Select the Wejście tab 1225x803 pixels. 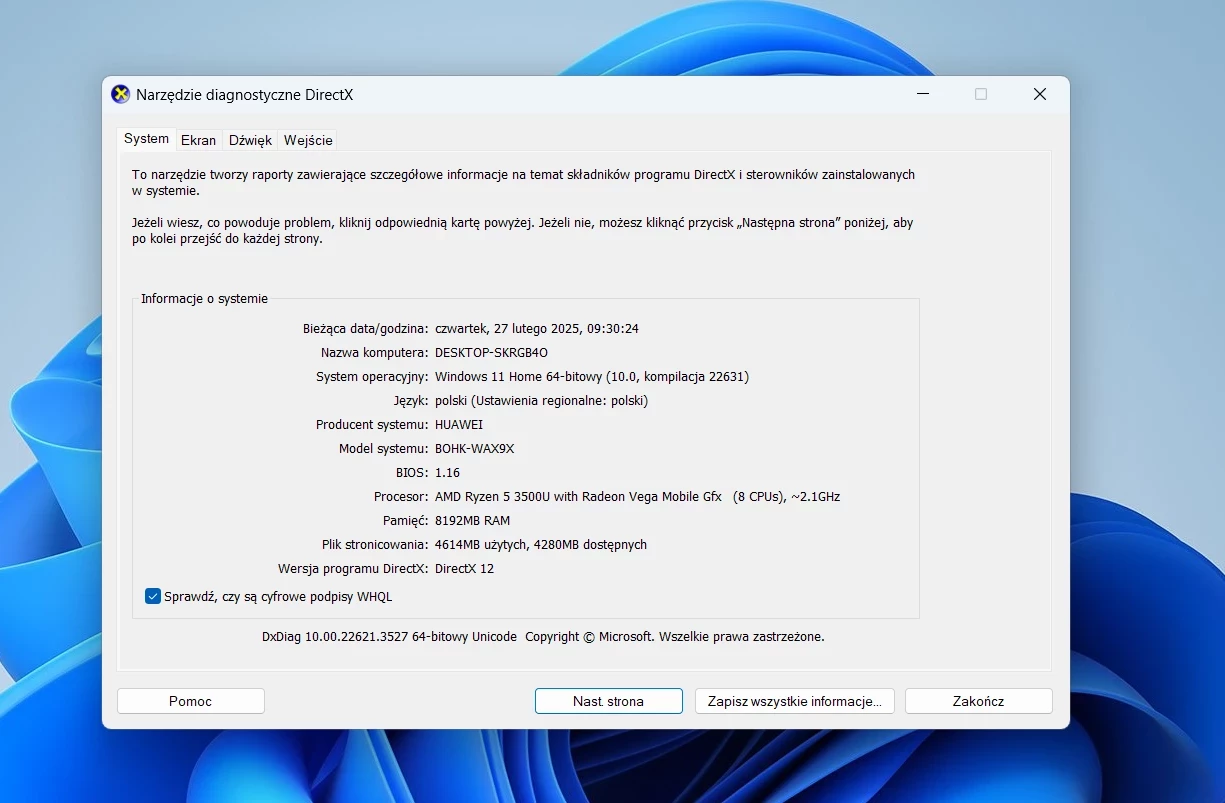308,140
